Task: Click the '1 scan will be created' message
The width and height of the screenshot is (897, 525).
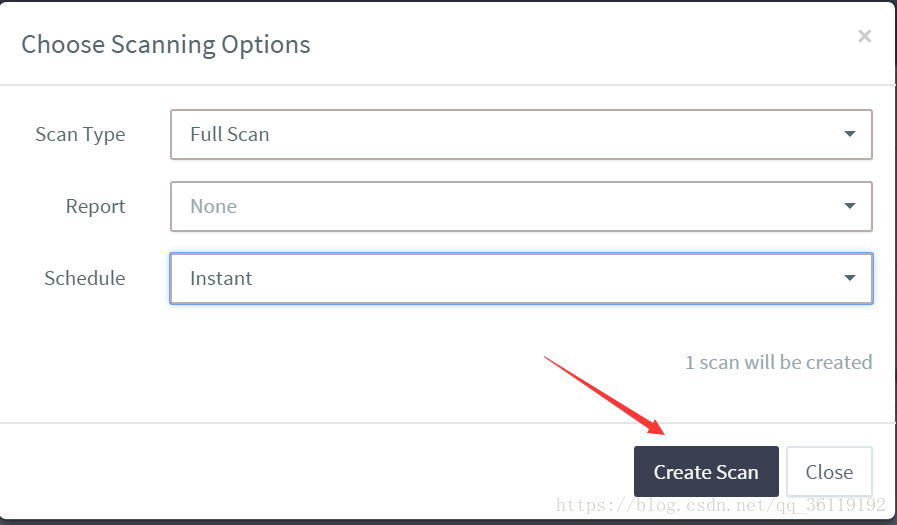Action: pos(779,362)
